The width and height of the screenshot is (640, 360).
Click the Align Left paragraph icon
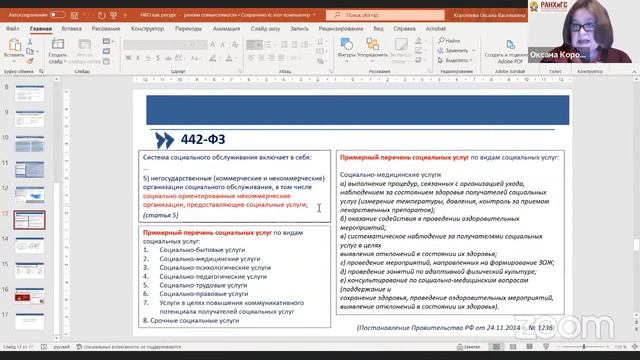[x=251, y=58]
